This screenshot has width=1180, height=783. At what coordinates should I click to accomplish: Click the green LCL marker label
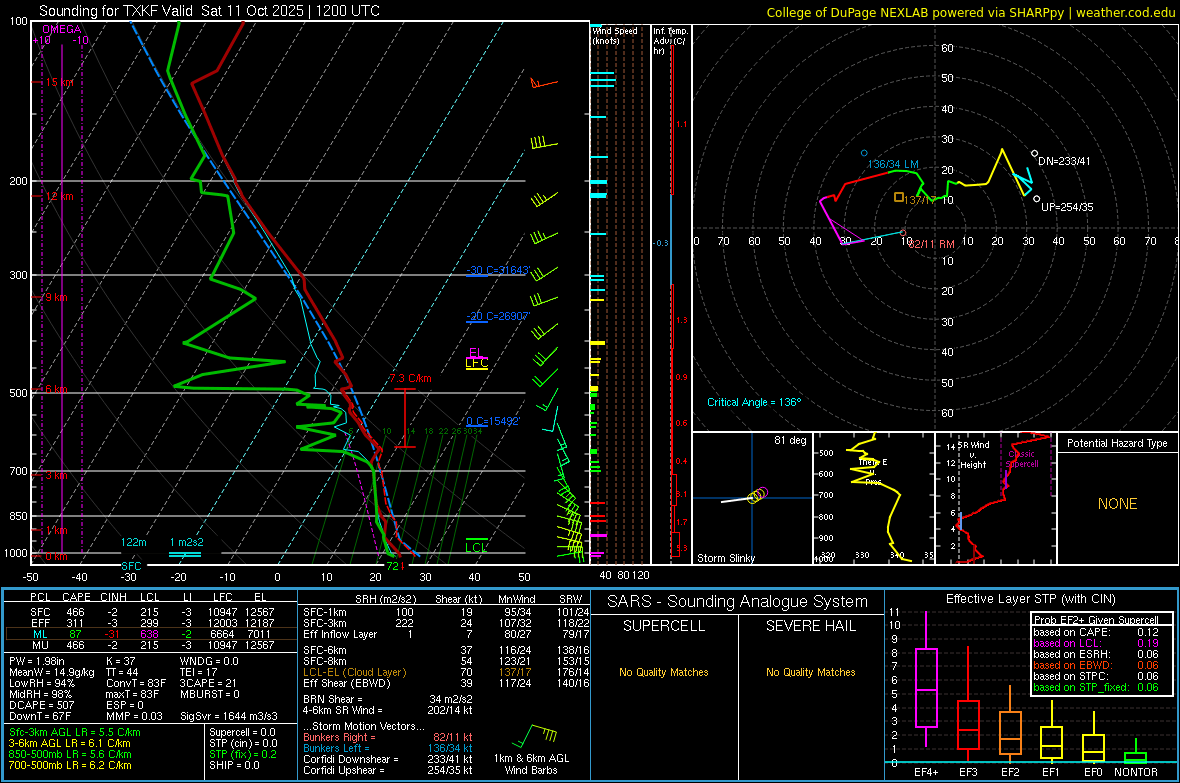coord(476,547)
